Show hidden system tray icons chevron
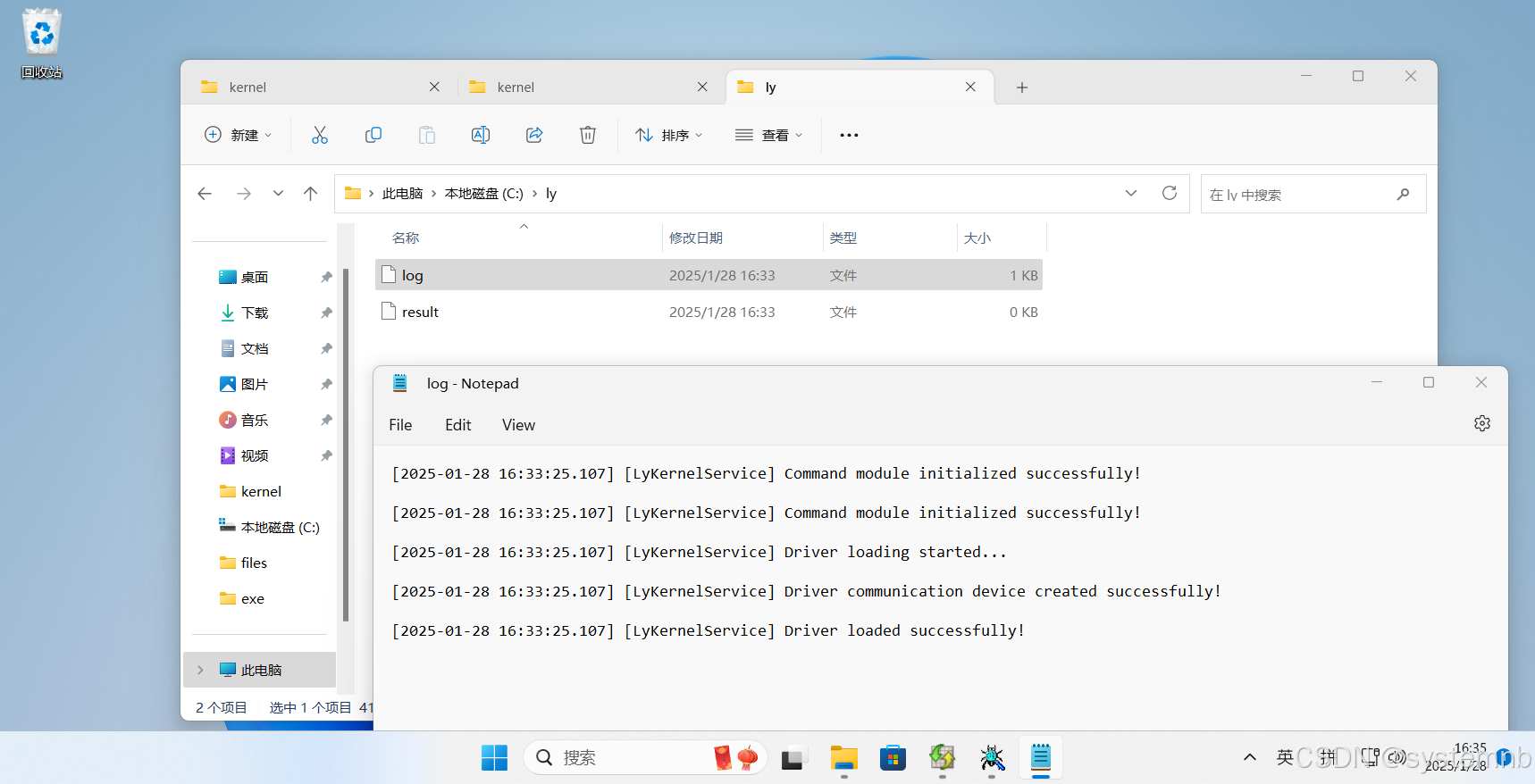The image size is (1535, 784). pos(1250,757)
